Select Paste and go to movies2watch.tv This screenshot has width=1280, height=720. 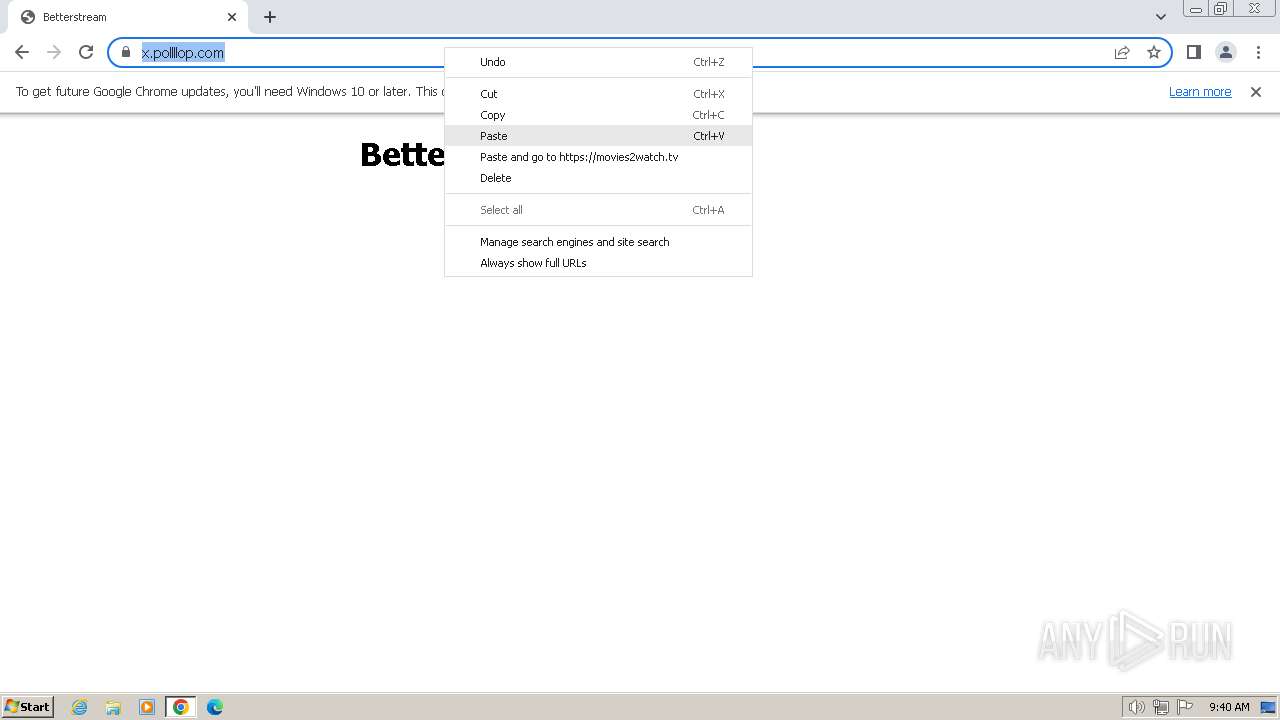(x=598, y=157)
